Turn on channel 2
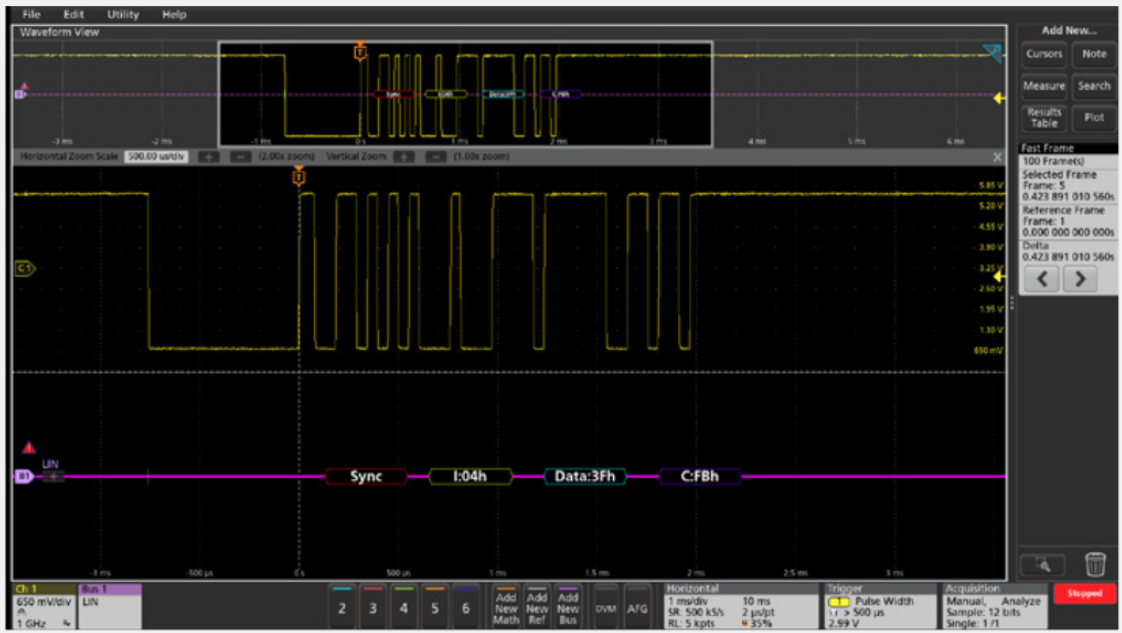 tap(341, 607)
